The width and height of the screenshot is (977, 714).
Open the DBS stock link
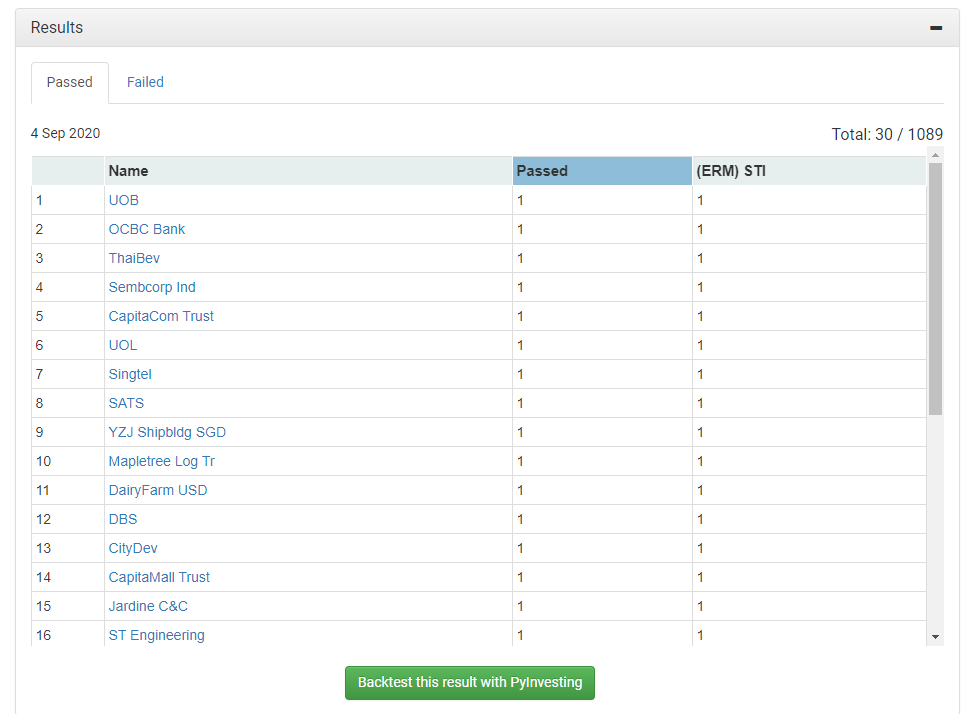pos(123,519)
